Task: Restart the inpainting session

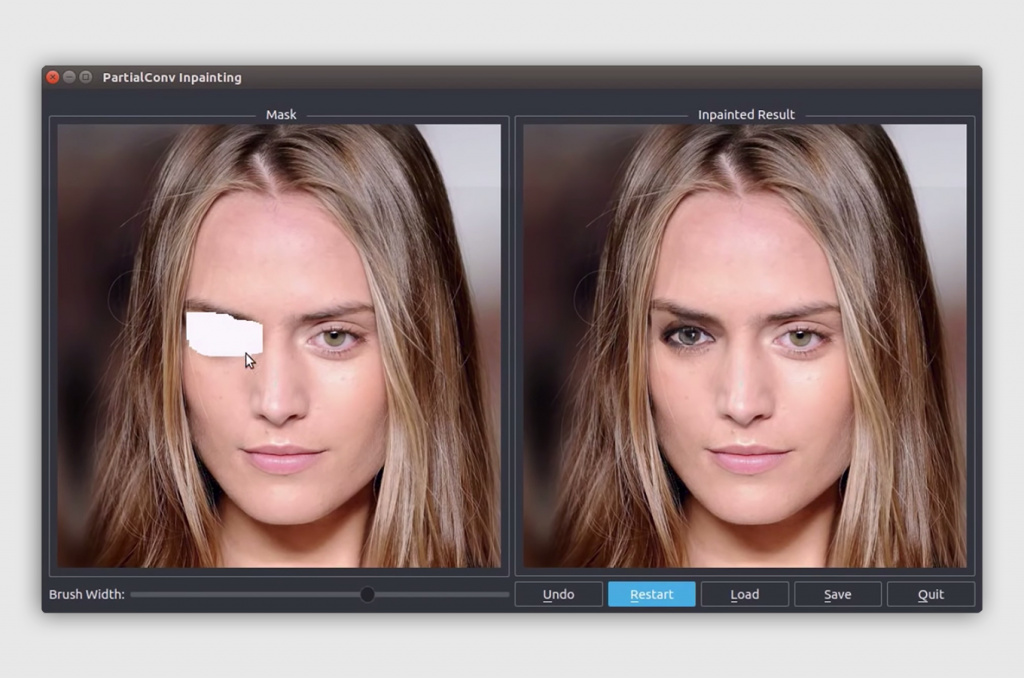Action: (x=651, y=594)
